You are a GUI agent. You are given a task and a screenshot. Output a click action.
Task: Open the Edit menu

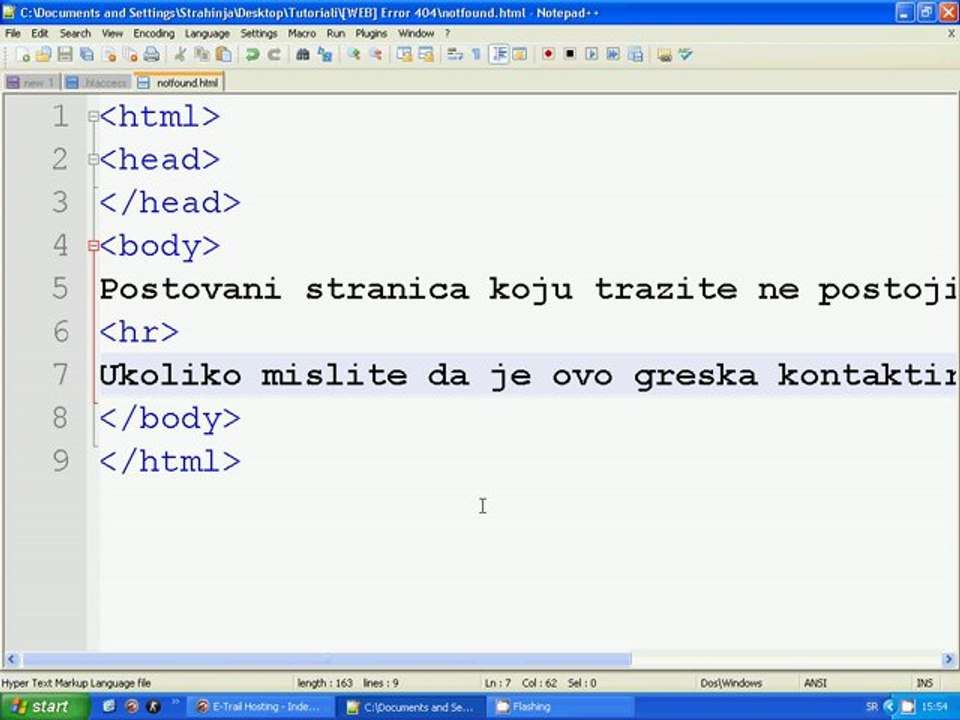40,33
